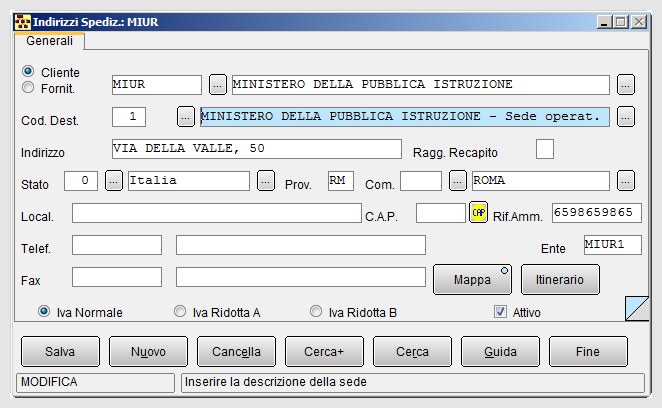Open lookup button next to Com. code field
662x408 pixels.
458,181
